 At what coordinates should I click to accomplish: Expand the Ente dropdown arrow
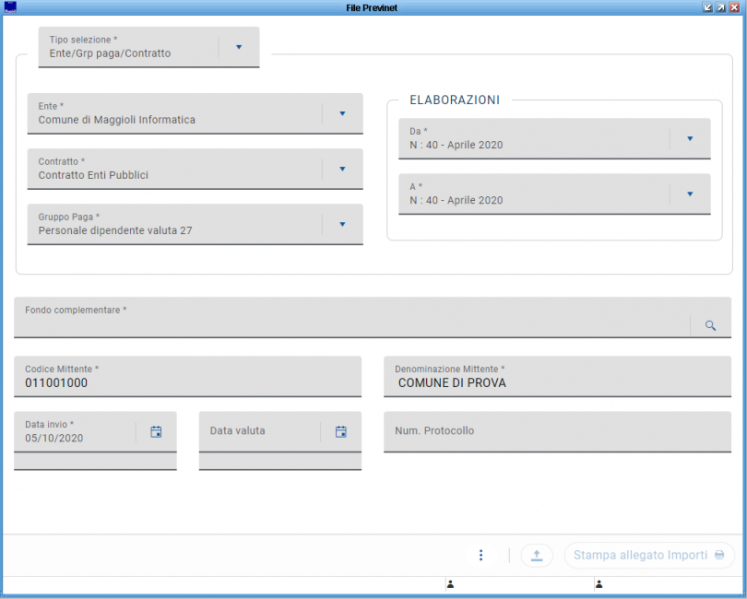pyautogui.click(x=342, y=113)
